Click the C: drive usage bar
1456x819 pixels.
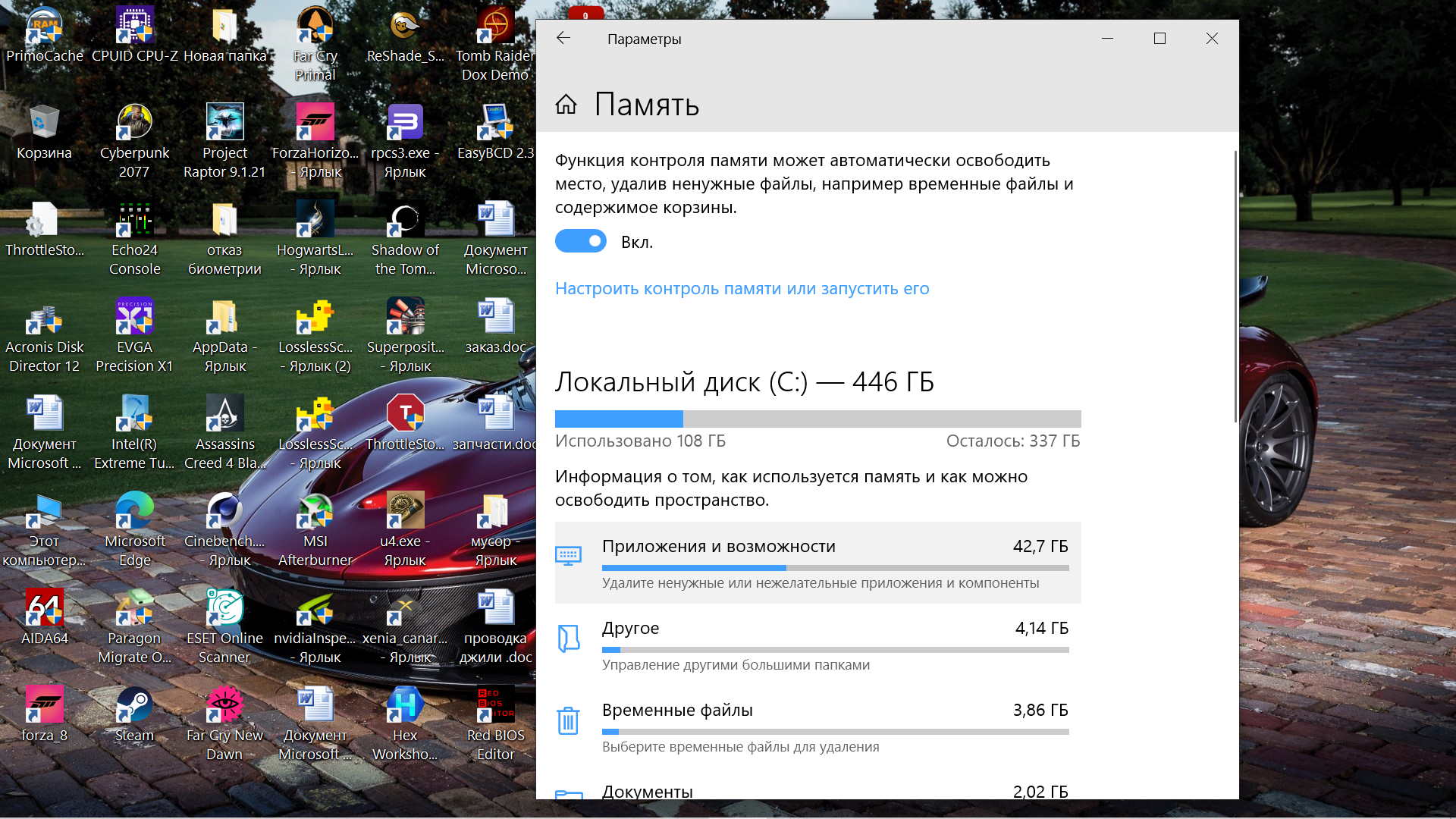tap(817, 419)
